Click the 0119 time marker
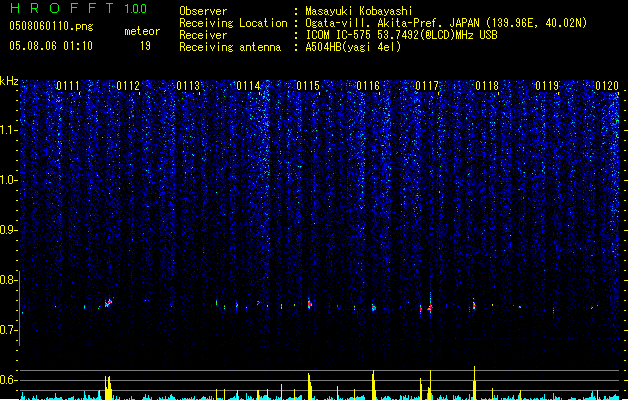This screenshot has width=629, height=400. (547, 86)
